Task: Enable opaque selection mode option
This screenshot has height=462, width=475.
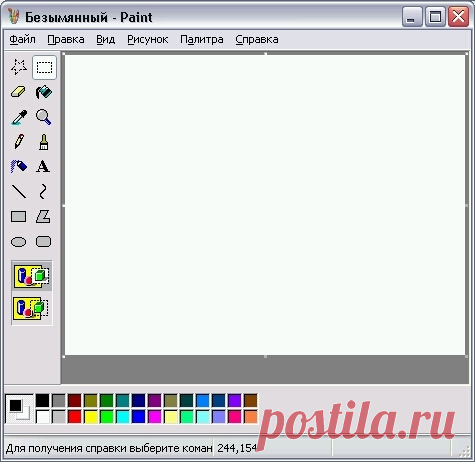Action: (x=32, y=277)
